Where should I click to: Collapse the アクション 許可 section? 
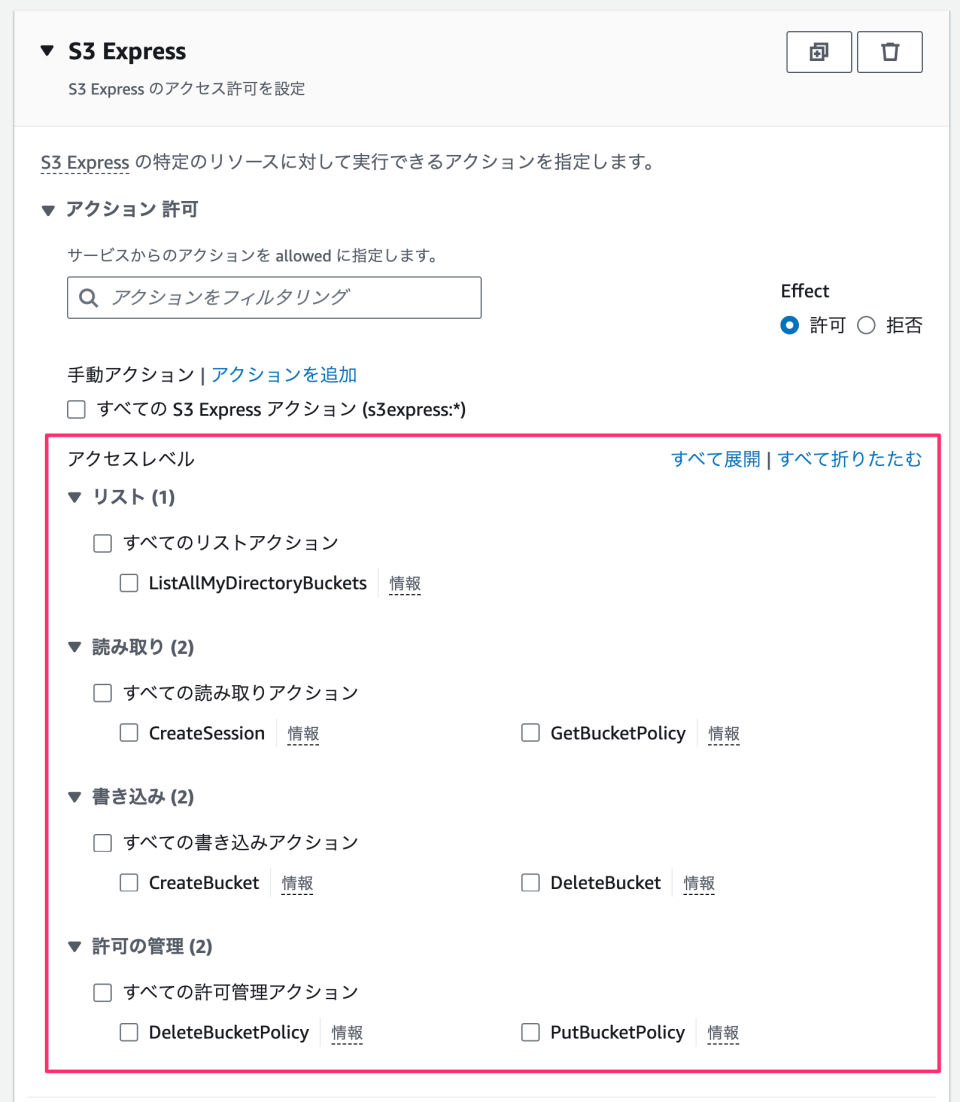(x=47, y=209)
